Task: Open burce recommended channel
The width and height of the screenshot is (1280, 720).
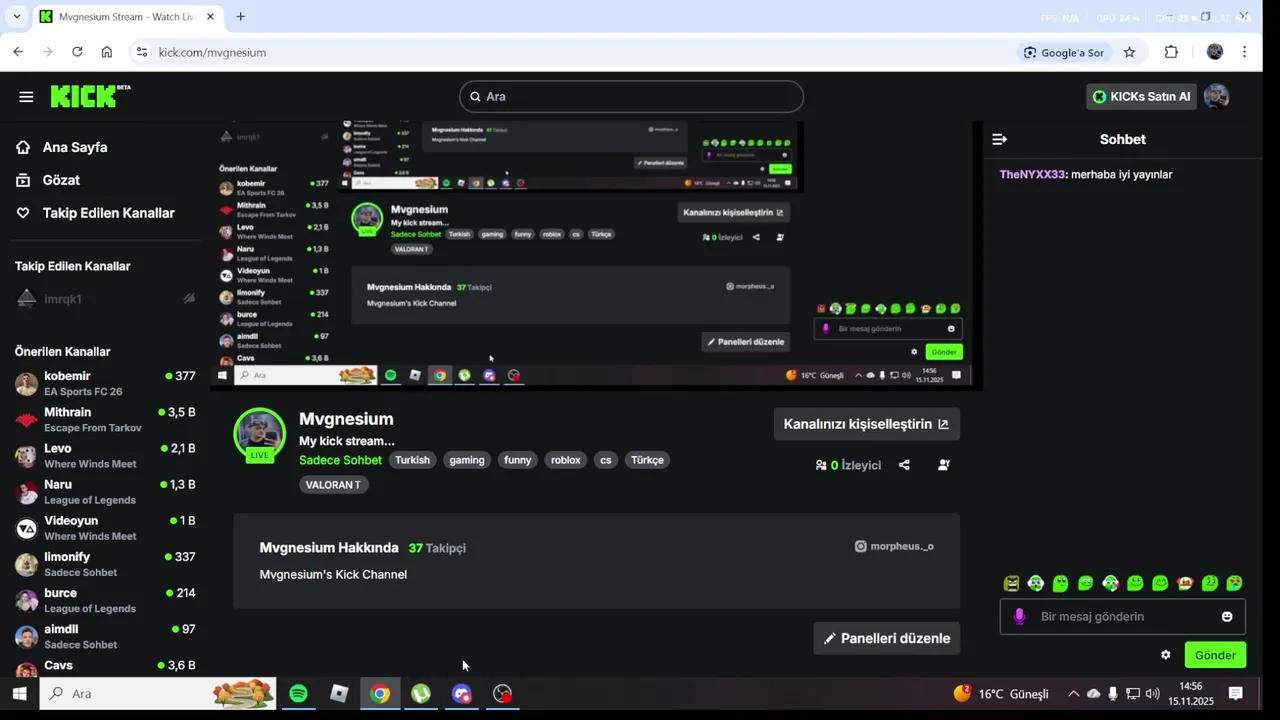Action: (x=105, y=600)
